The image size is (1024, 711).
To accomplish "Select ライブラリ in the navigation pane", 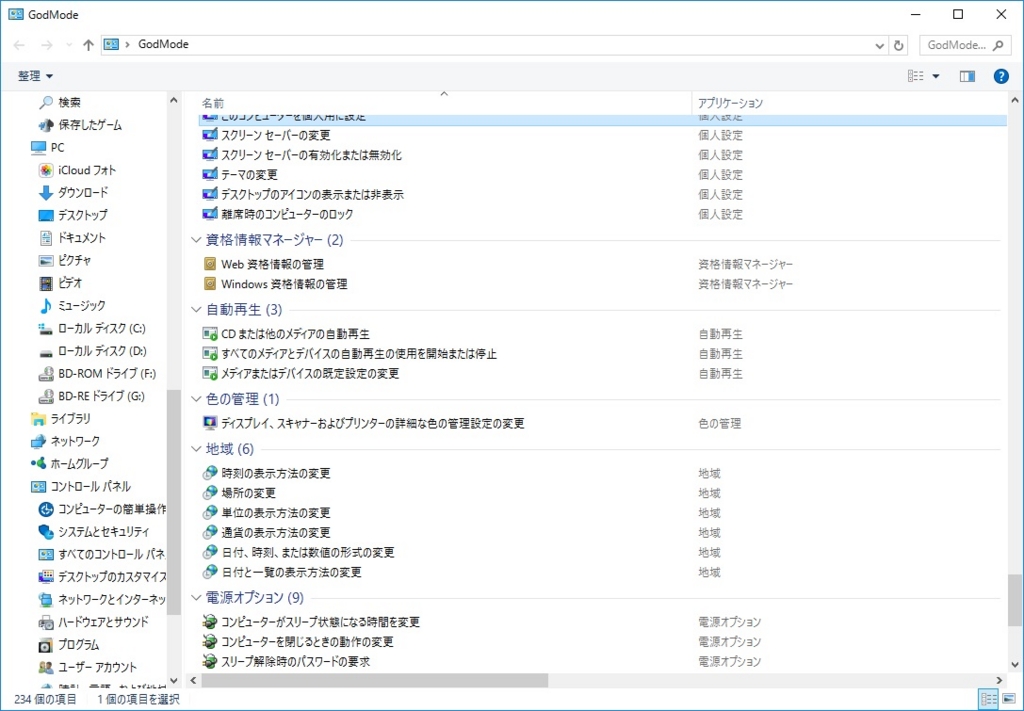I will [71, 419].
